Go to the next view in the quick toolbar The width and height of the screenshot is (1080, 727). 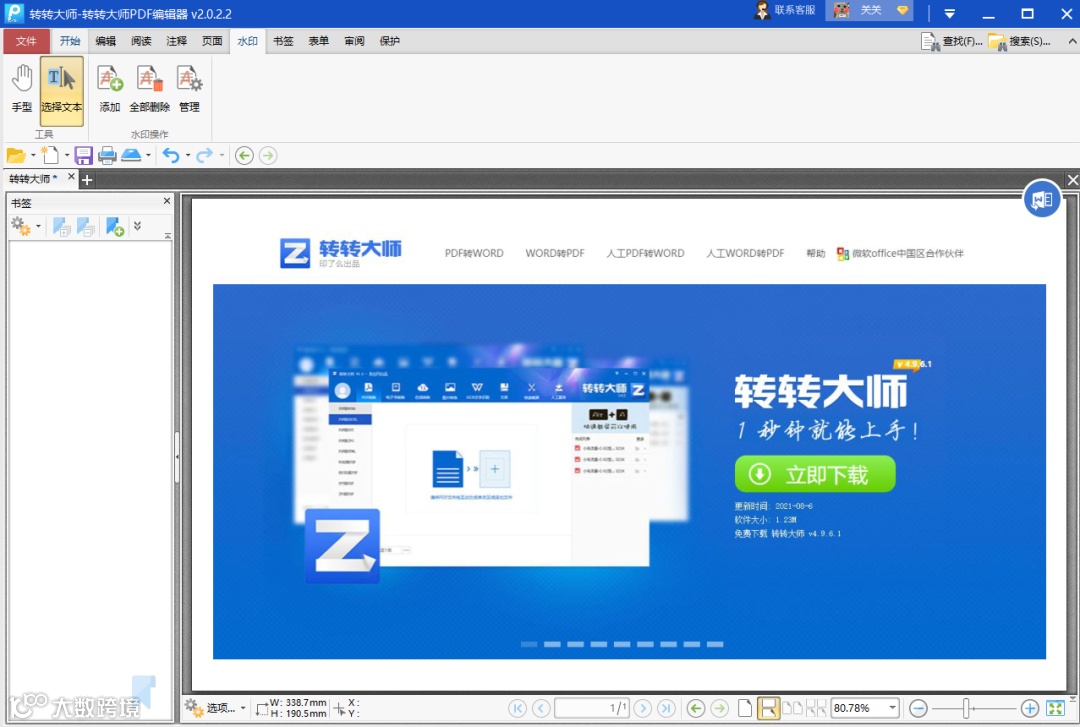[268, 156]
